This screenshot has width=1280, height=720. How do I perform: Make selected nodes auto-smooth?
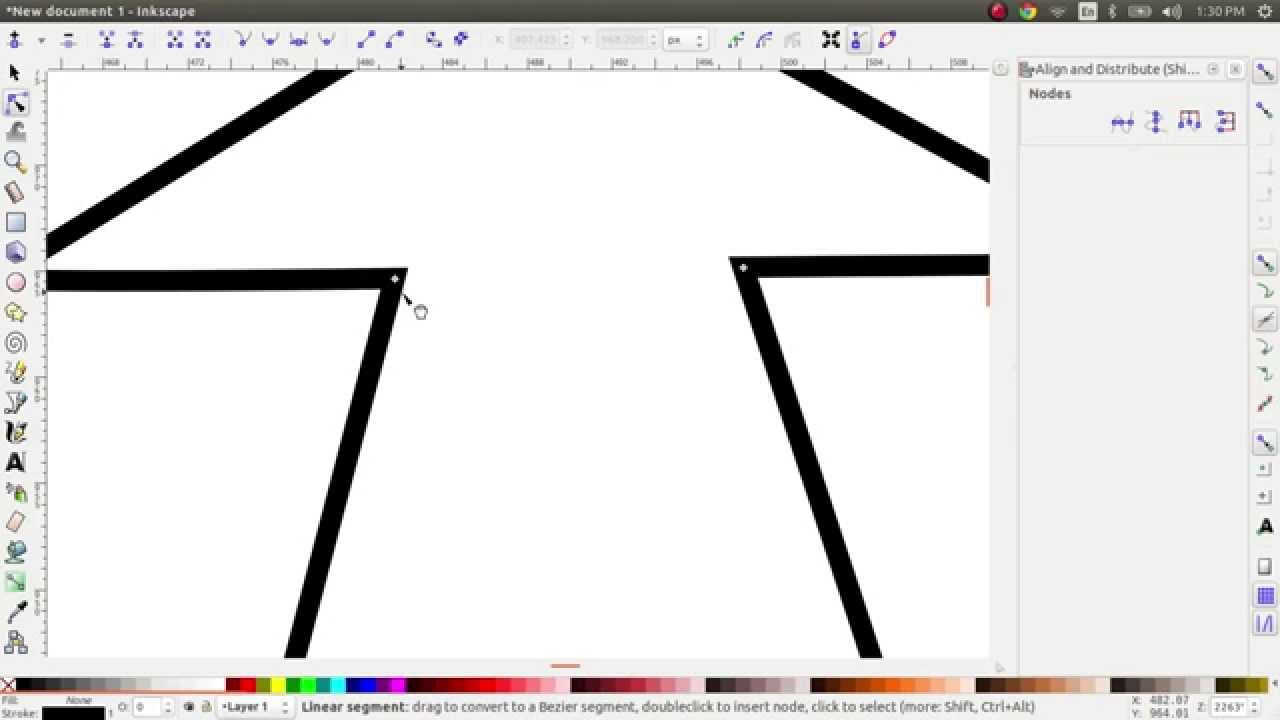click(326, 40)
